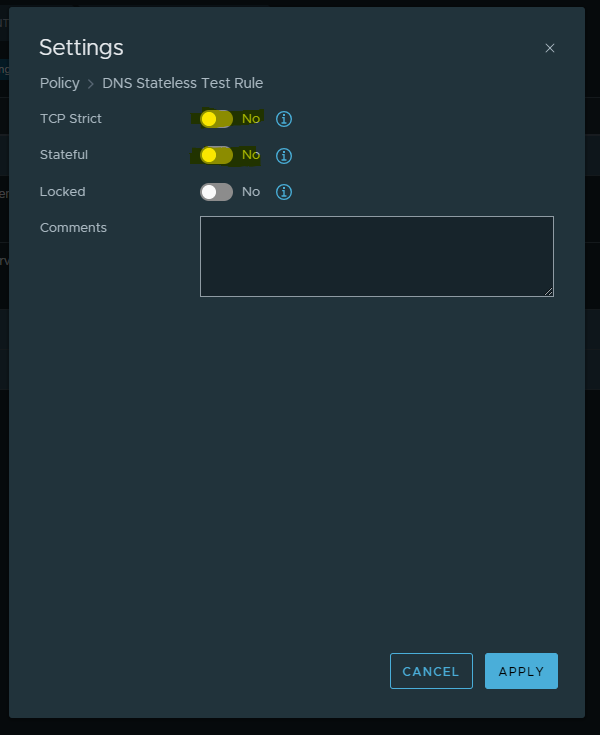Image resolution: width=600 pixels, height=735 pixels.
Task: Open the TCP Strict info icon
Action: click(x=284, y=119)
